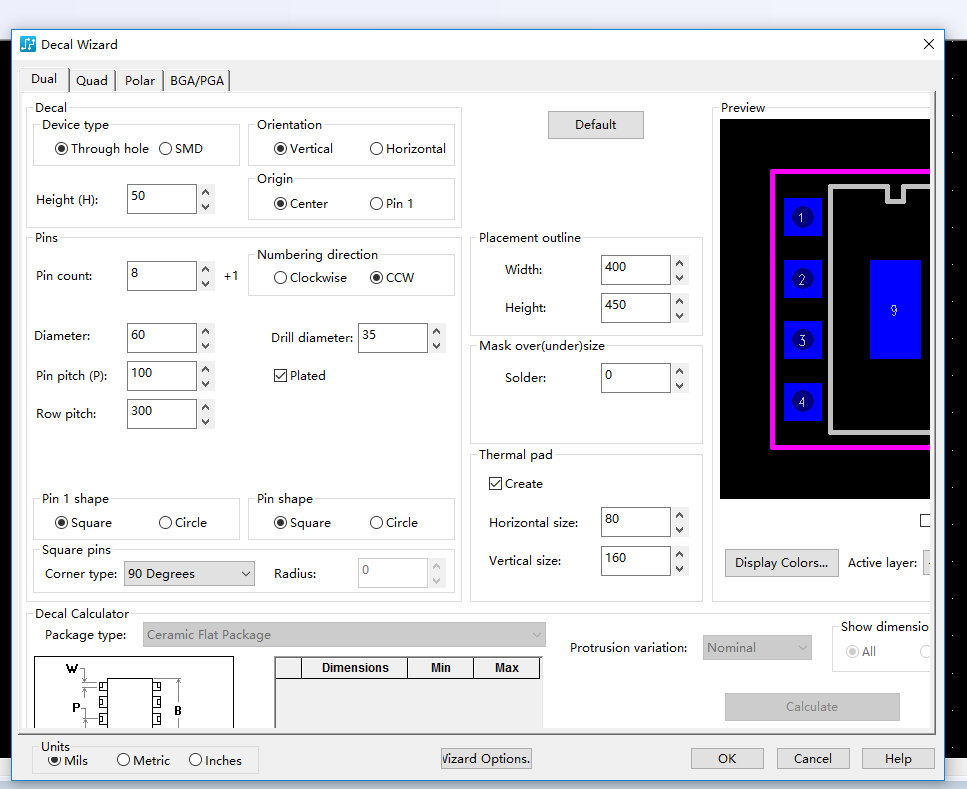Switch to the Quad tab
Screen dimensions: 967x789
pyautogui.click(x=91, y=81)
